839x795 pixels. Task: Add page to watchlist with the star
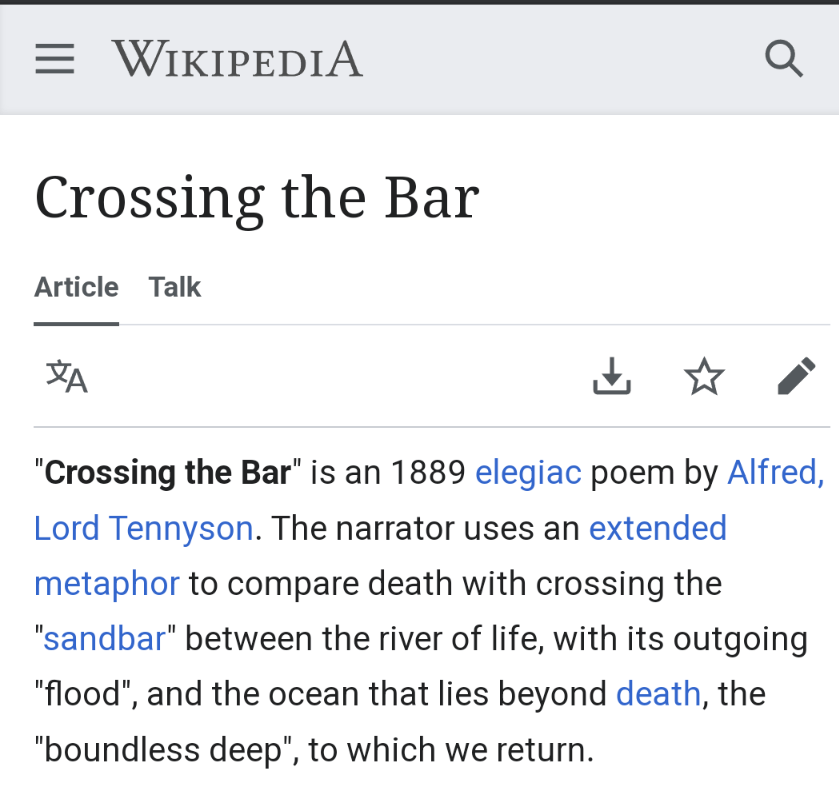[704, 377]
